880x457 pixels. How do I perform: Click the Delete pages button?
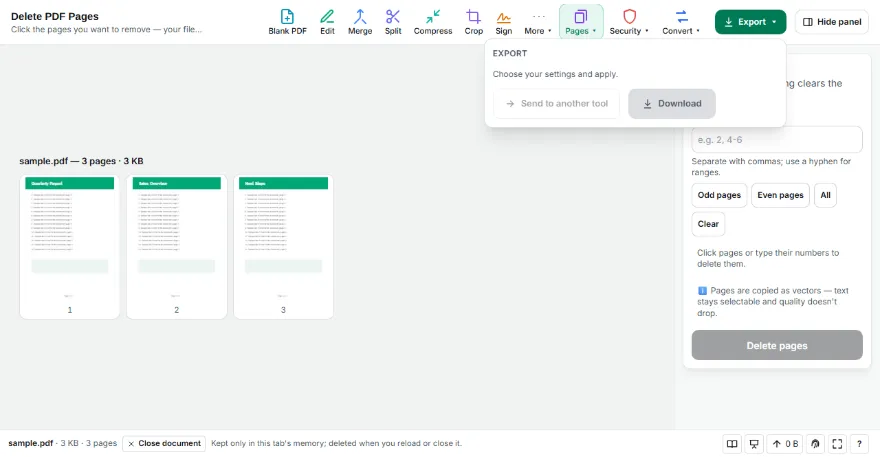tap(777, 345)
